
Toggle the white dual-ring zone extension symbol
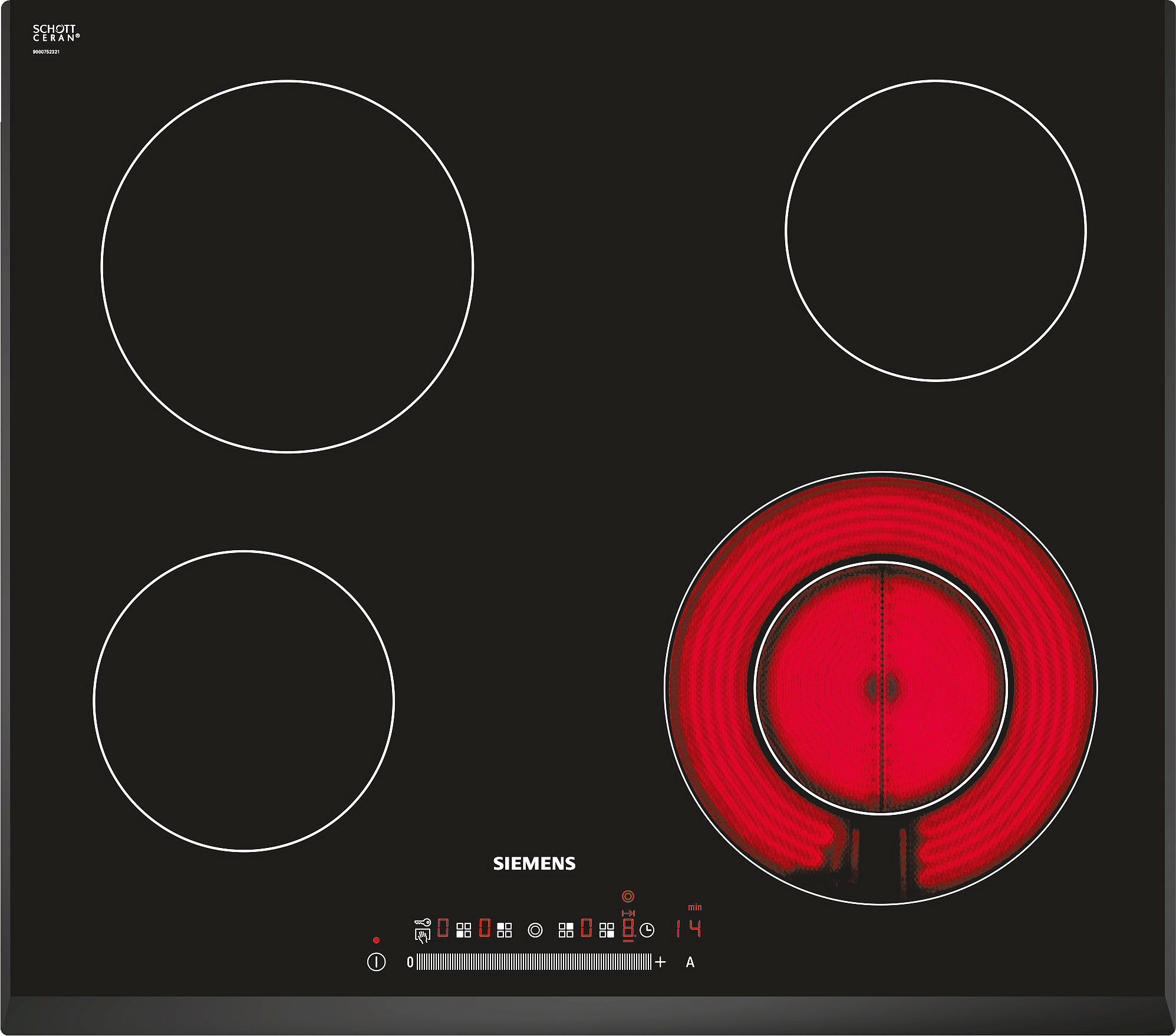pos(535,930)
